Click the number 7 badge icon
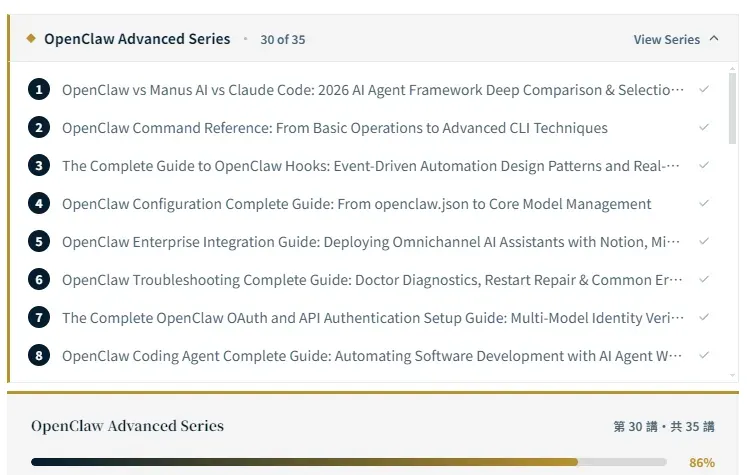The height and width of the screenshot is (475, 747). 39,317
